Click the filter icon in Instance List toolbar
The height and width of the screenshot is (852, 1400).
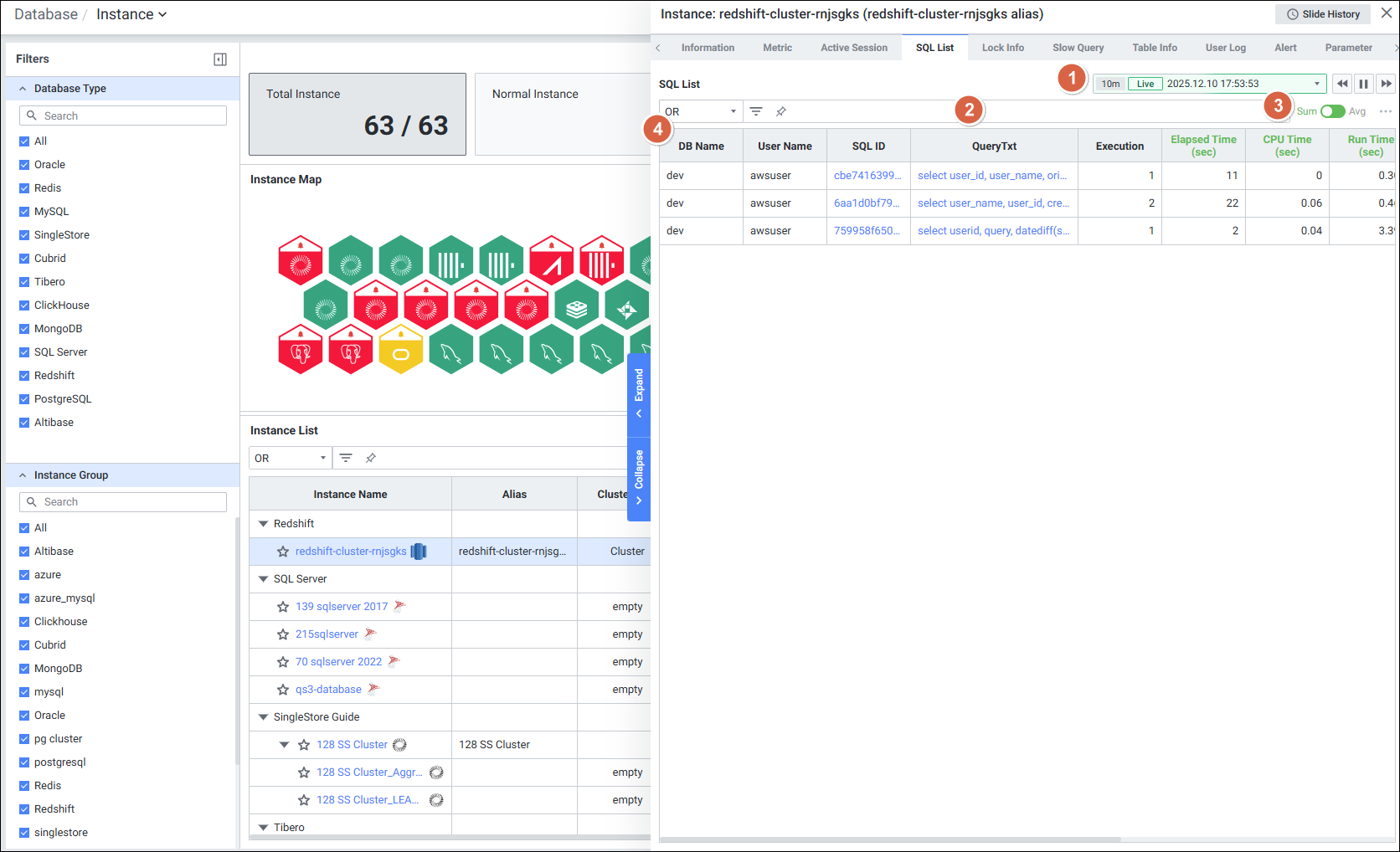tap(346, 458)
